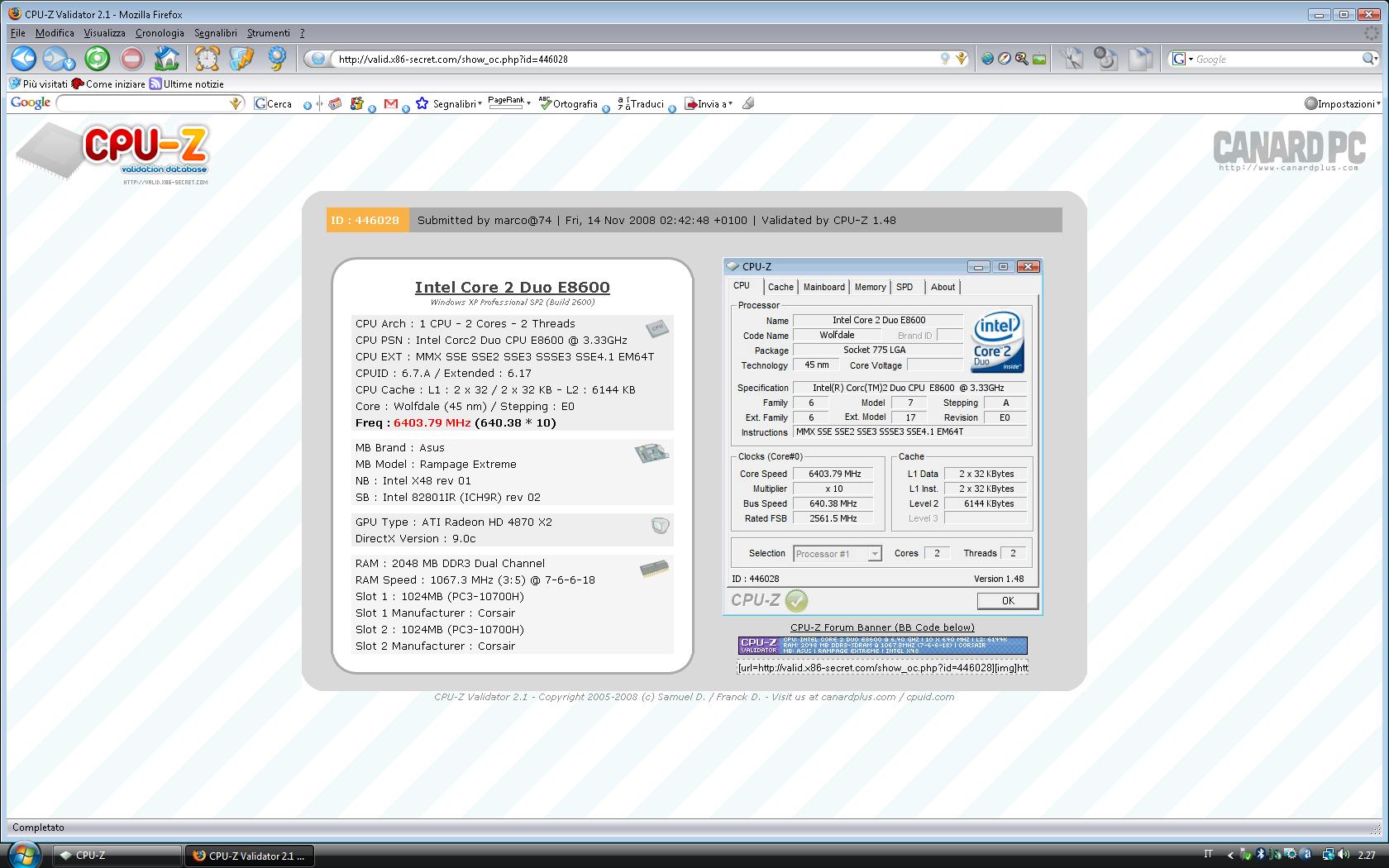Open the Strumenti menu
This screenshot has height=868, width=1389.
click(268, 33)
